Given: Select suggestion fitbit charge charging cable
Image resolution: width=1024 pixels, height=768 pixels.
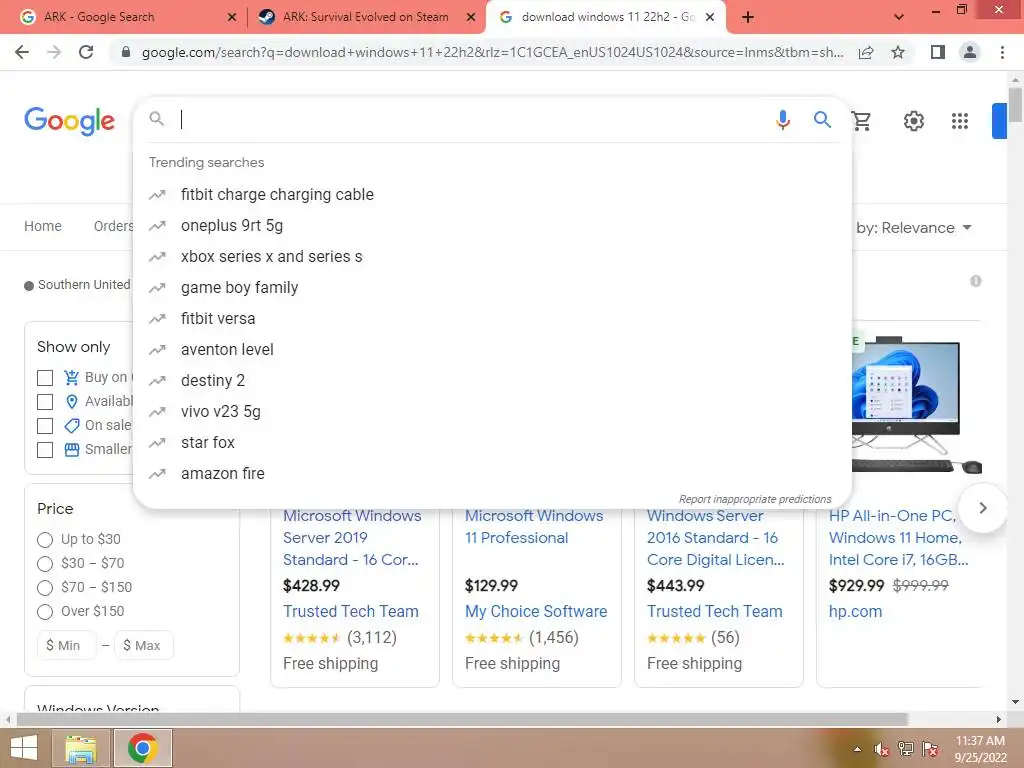Looking at the screenshot, I should point(492,195).
